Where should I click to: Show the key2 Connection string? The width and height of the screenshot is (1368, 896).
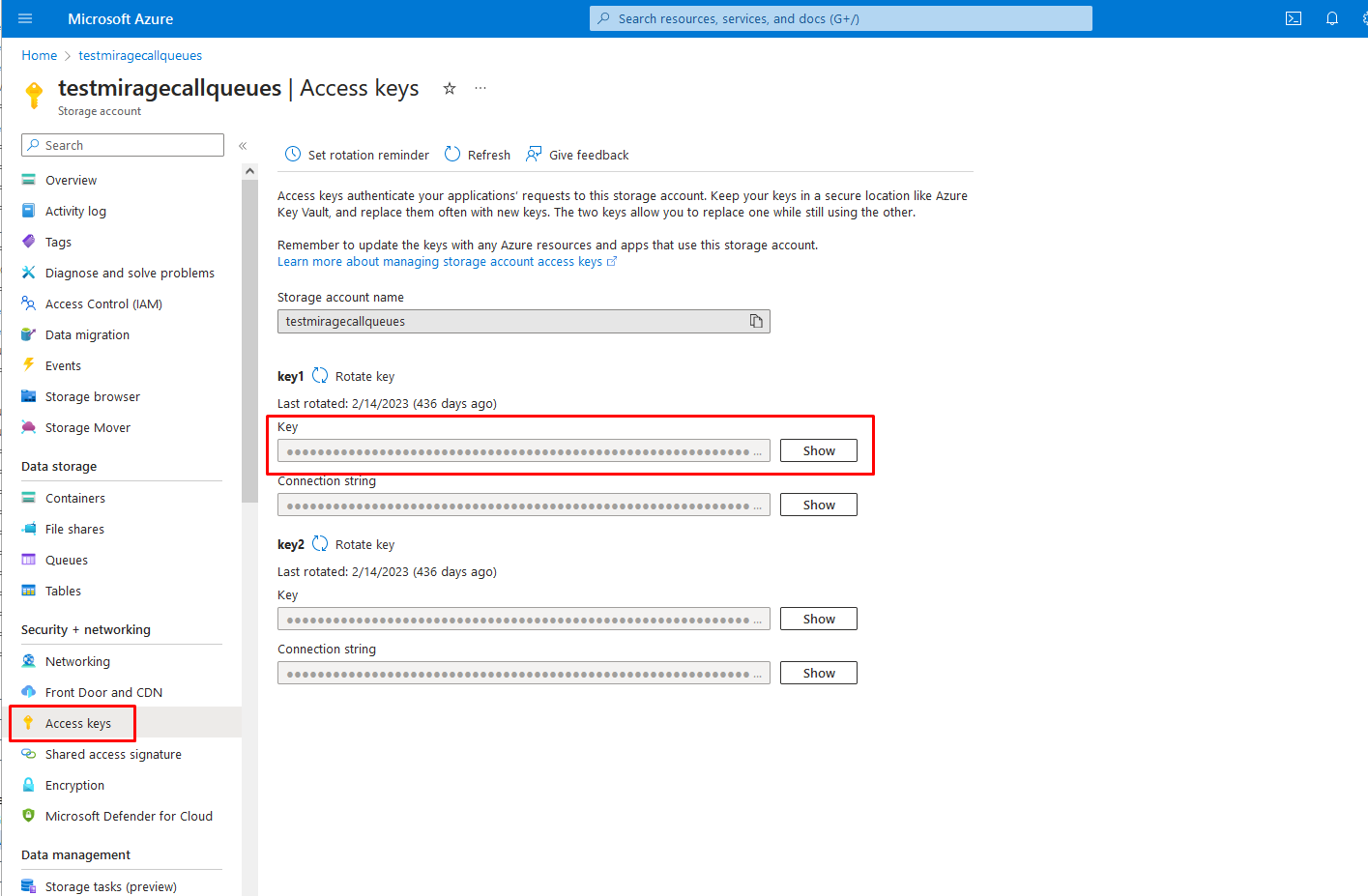click(x=819, y=673)
